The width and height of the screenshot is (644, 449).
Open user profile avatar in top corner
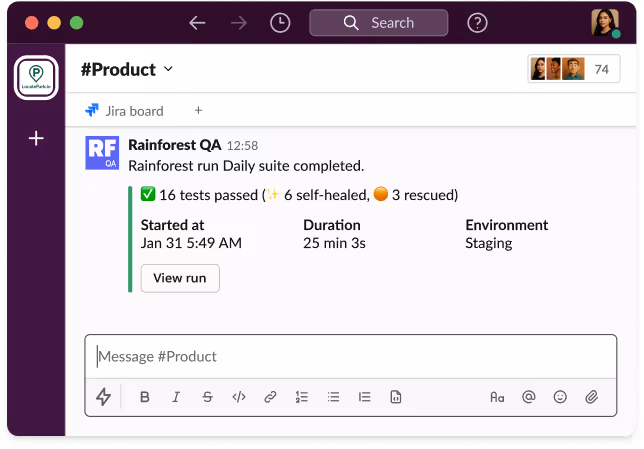(x=605, y=23)
